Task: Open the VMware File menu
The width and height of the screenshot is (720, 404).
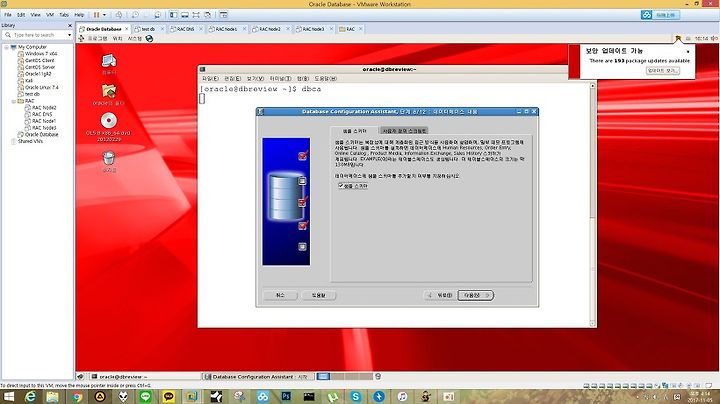Action: (8, 15)
